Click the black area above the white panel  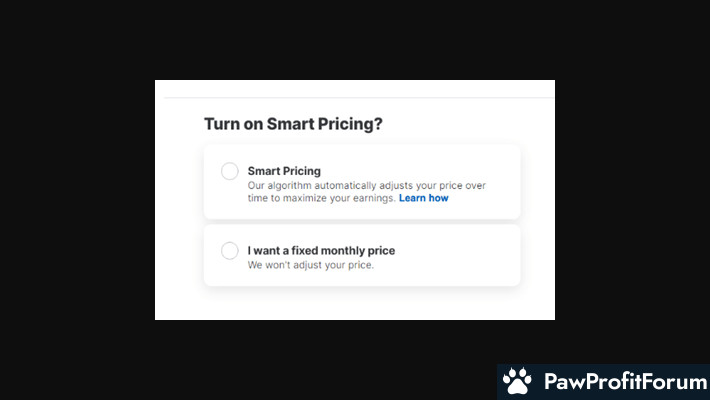[x=355, y=40]
